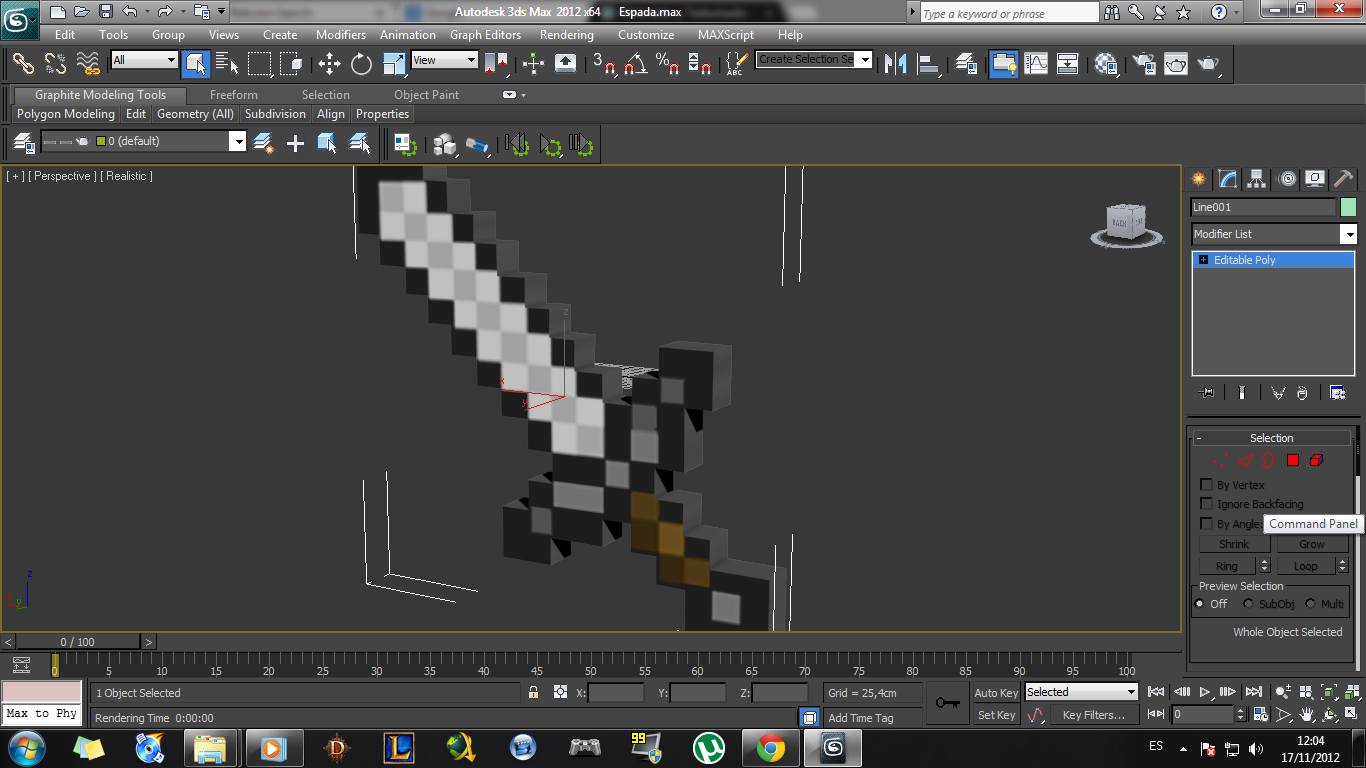Open the Material Editor icon
This screenshot has height=768, width=1366.
pyautogui.click(x=1106, y=63)
